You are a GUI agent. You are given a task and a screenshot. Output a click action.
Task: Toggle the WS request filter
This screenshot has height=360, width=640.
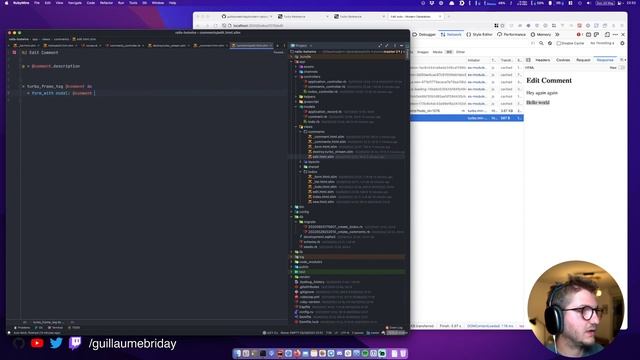(x=449, y=52)
